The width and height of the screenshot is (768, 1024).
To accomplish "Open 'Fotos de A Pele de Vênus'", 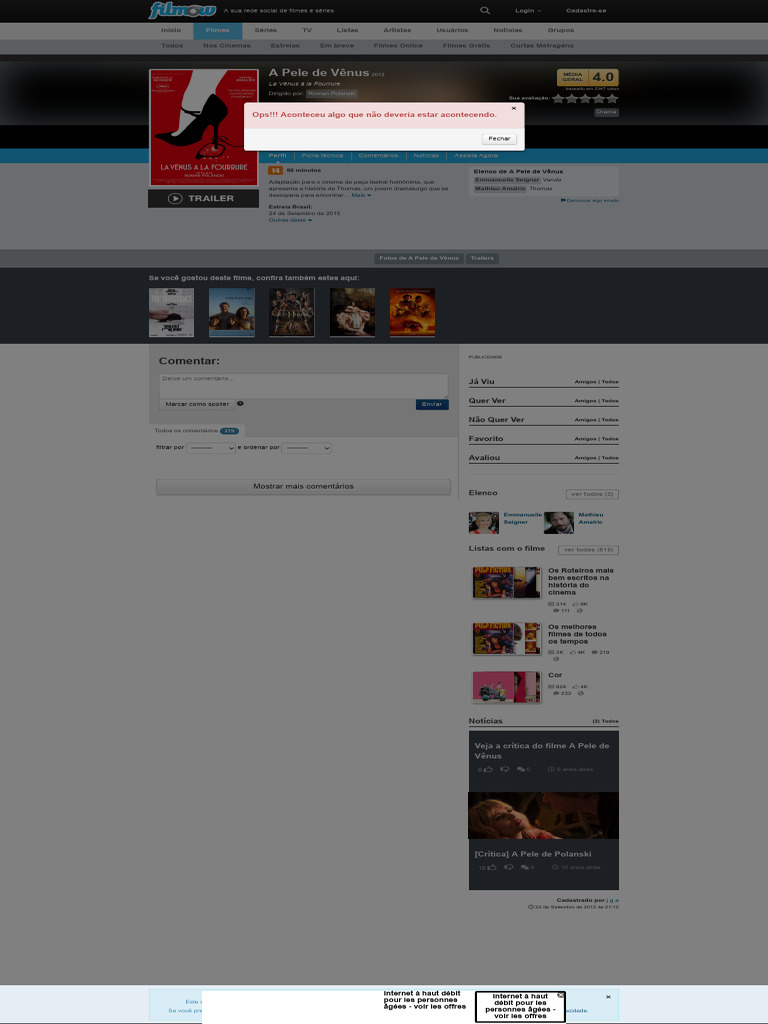I will point(419,258).
